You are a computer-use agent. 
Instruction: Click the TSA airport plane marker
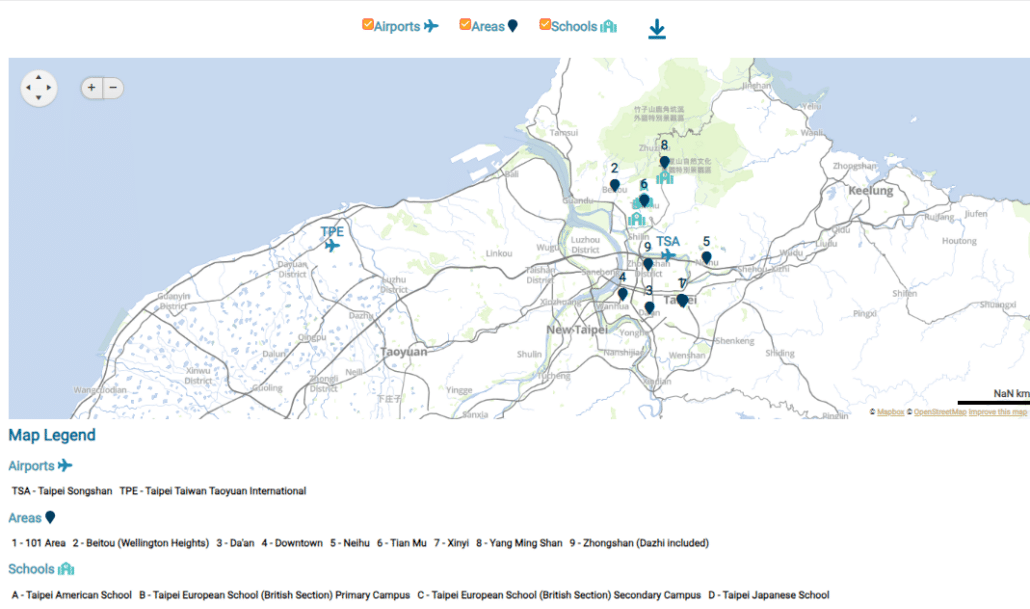click(x=668, y=256)
